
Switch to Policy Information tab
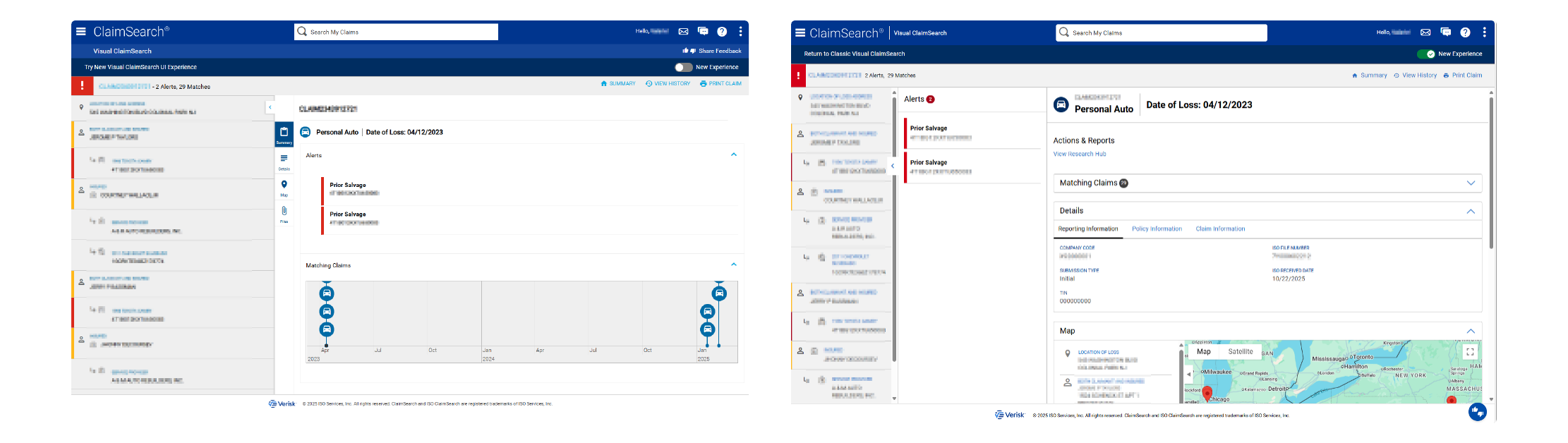(x=1157, y=229)
